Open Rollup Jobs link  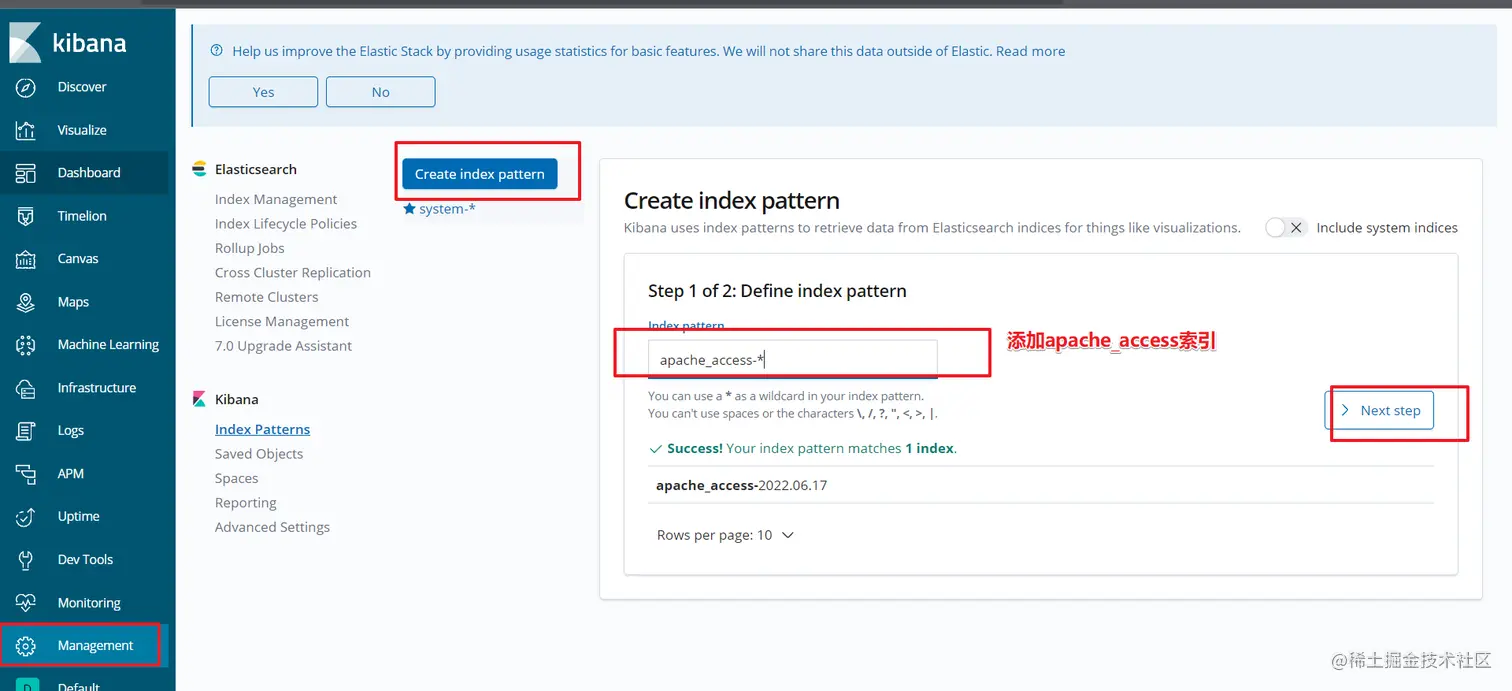(x=250, y=248)
